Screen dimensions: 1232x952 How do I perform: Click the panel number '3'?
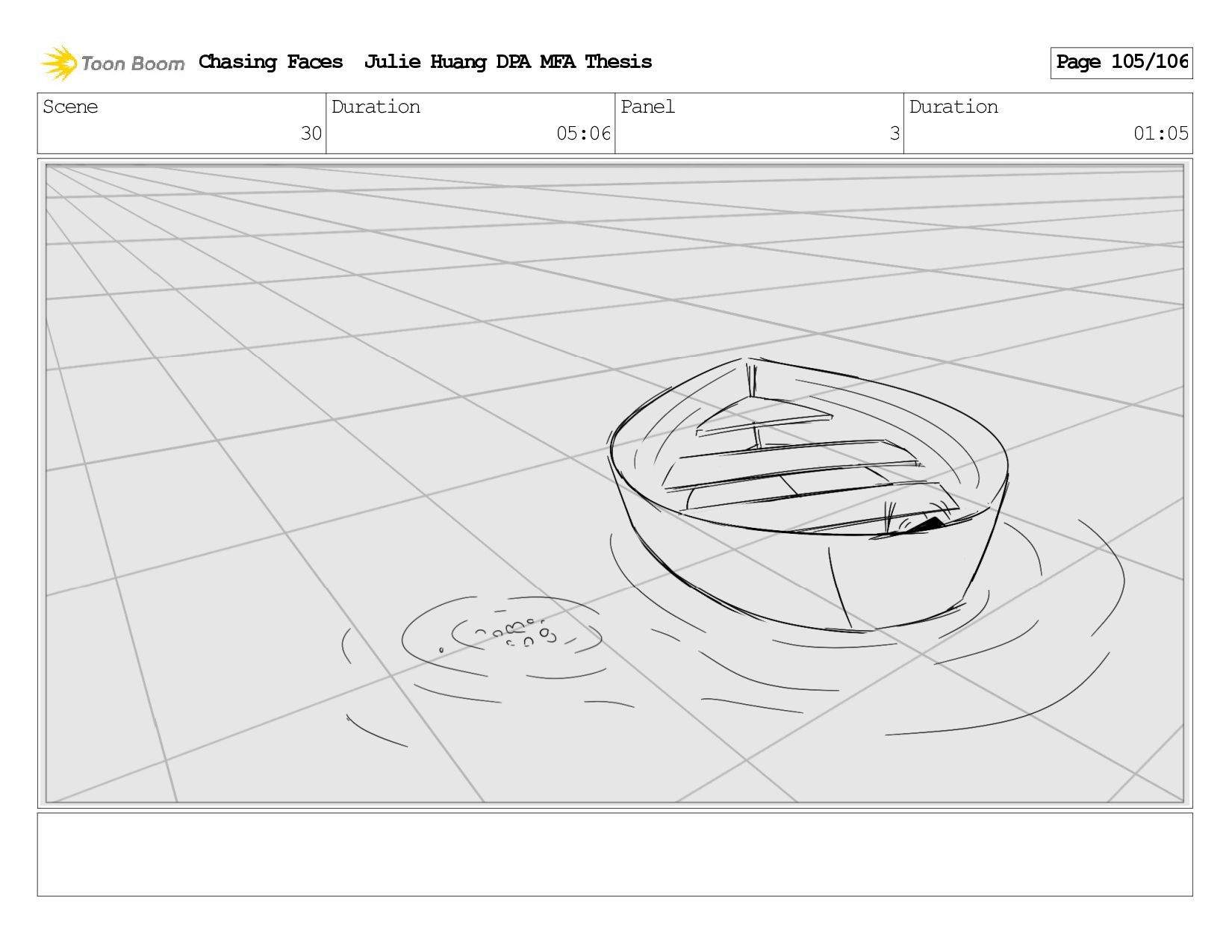(895, 134)
